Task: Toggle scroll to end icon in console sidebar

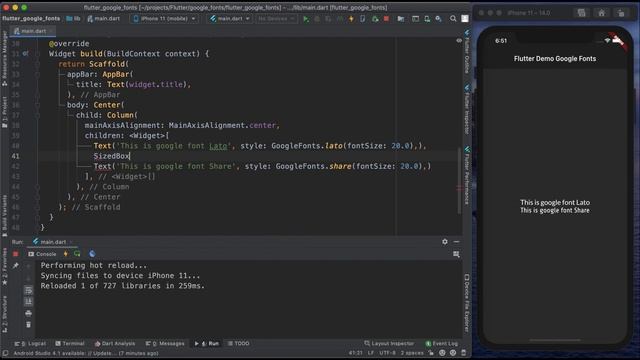Action: pyautogui.click(x=28, y=302)
